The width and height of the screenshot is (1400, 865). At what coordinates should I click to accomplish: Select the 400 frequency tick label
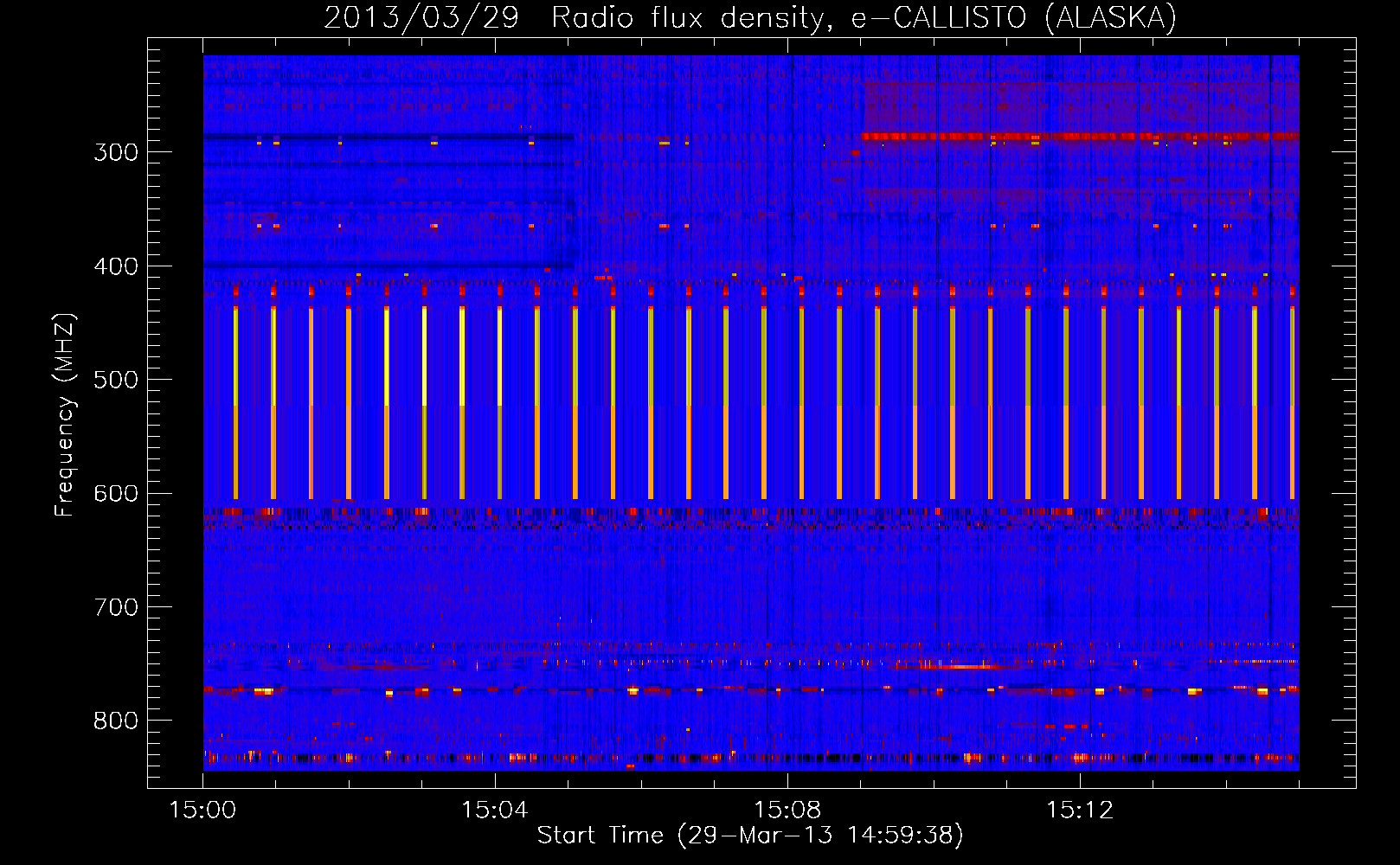(x=116, y=266)
